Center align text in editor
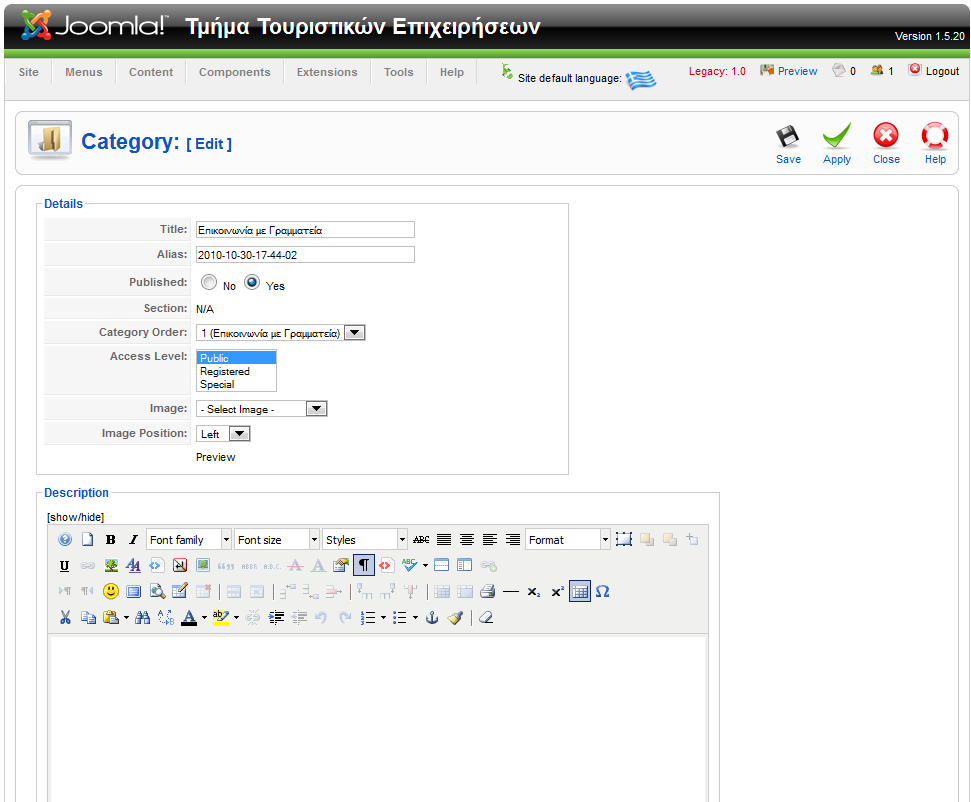The height and width of the screenshot is (802, 971). [467, 539]
